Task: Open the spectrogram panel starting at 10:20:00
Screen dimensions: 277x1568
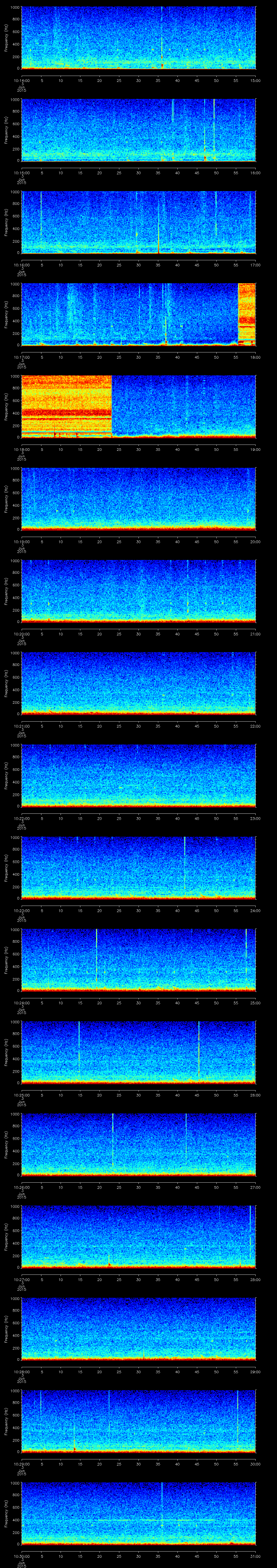Action: pyautogui.click(x=138, y=591)
